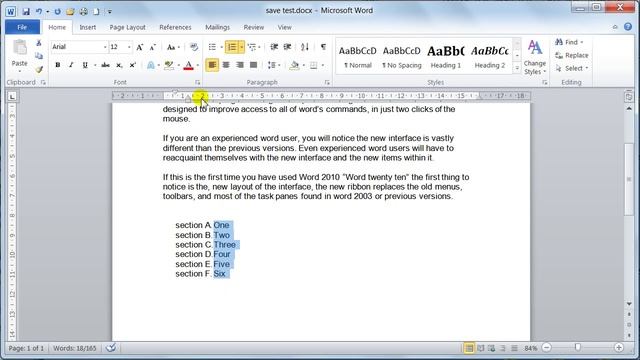Apply the No Spacing style
Image resolution: width=640 pixels, height=360 pixels.
[402, 57]
